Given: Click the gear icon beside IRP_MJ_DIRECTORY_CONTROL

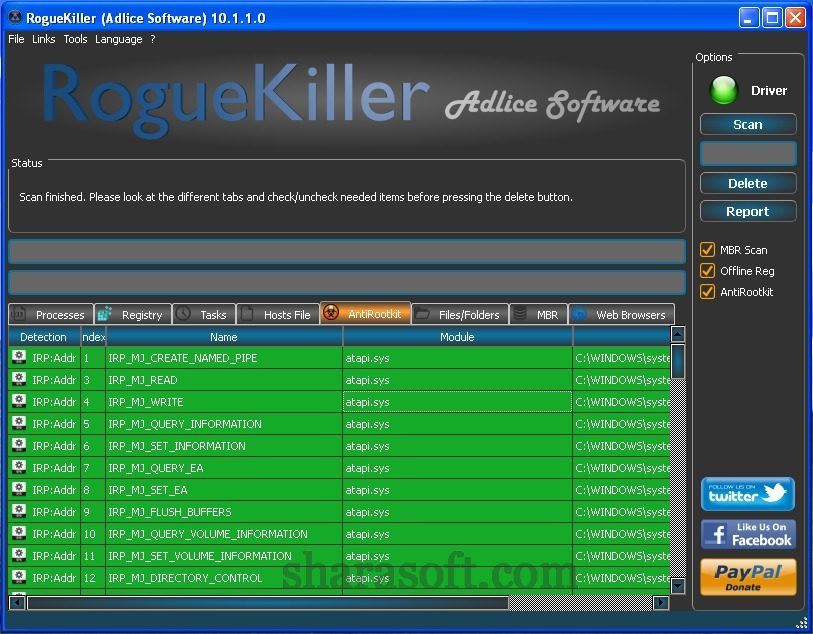Looking at the screenshot, I should click(19, 577).
